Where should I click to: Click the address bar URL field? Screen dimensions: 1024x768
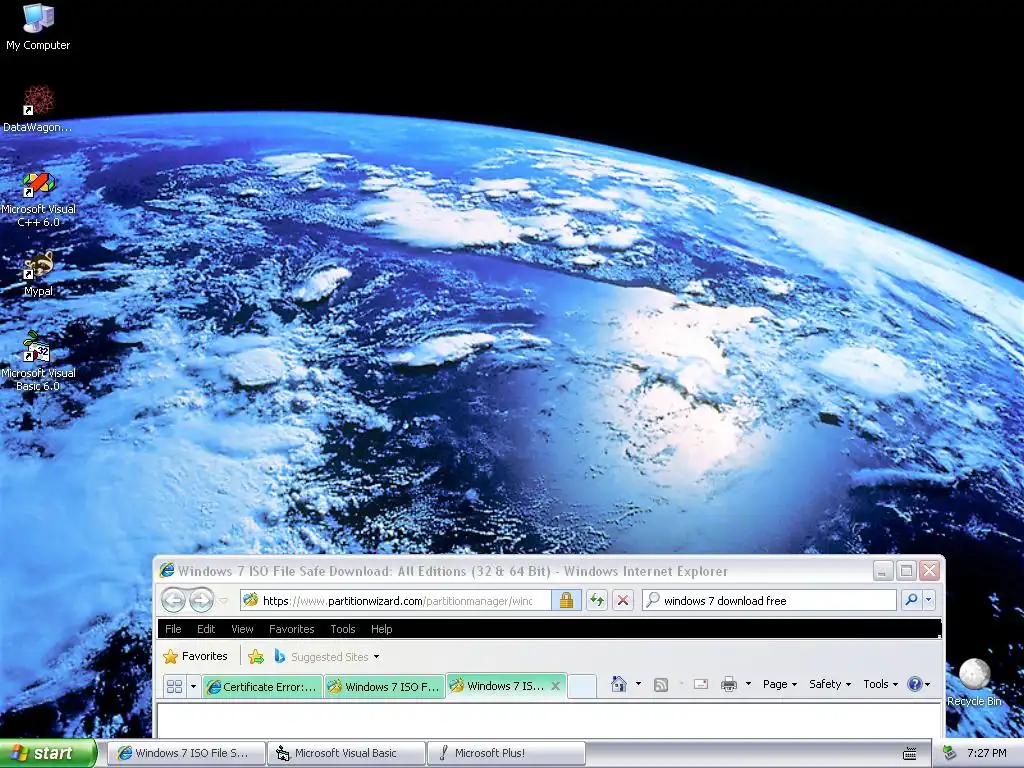[398, 600]
